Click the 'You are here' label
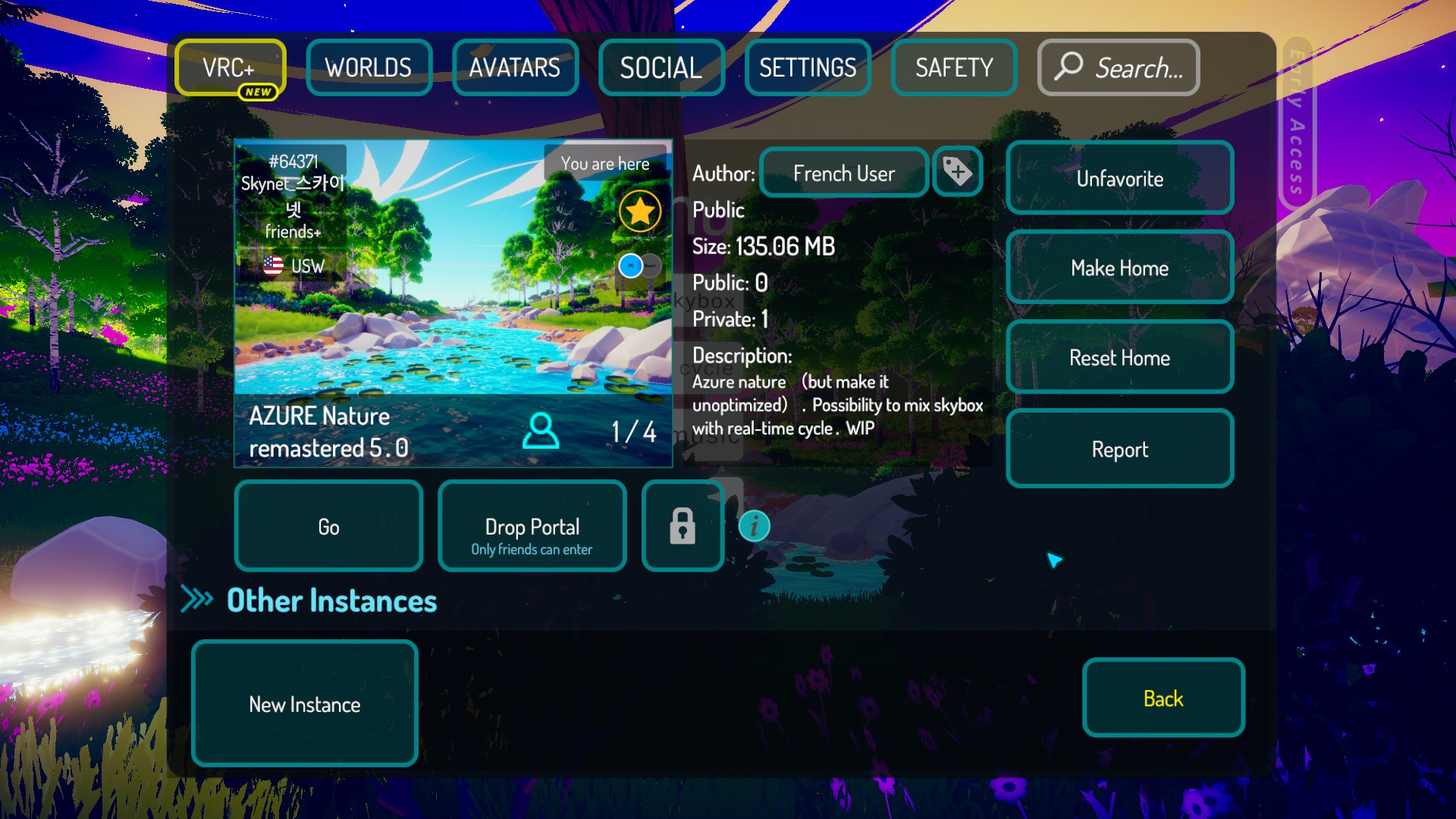1456x819 pixels. coord(605,163)
